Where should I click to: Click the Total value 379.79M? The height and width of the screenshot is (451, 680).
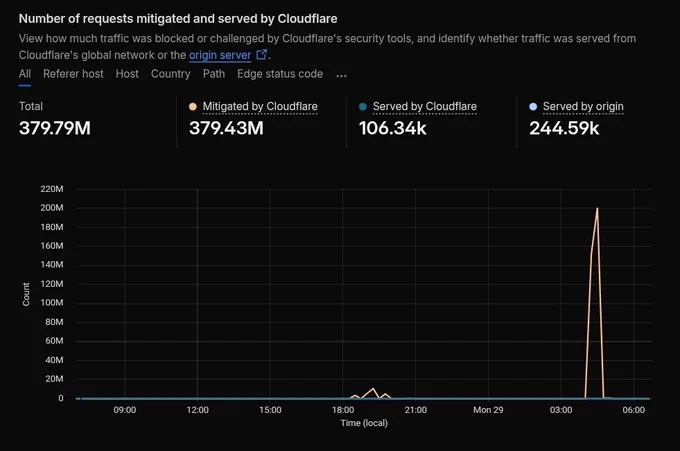point(55,128)
